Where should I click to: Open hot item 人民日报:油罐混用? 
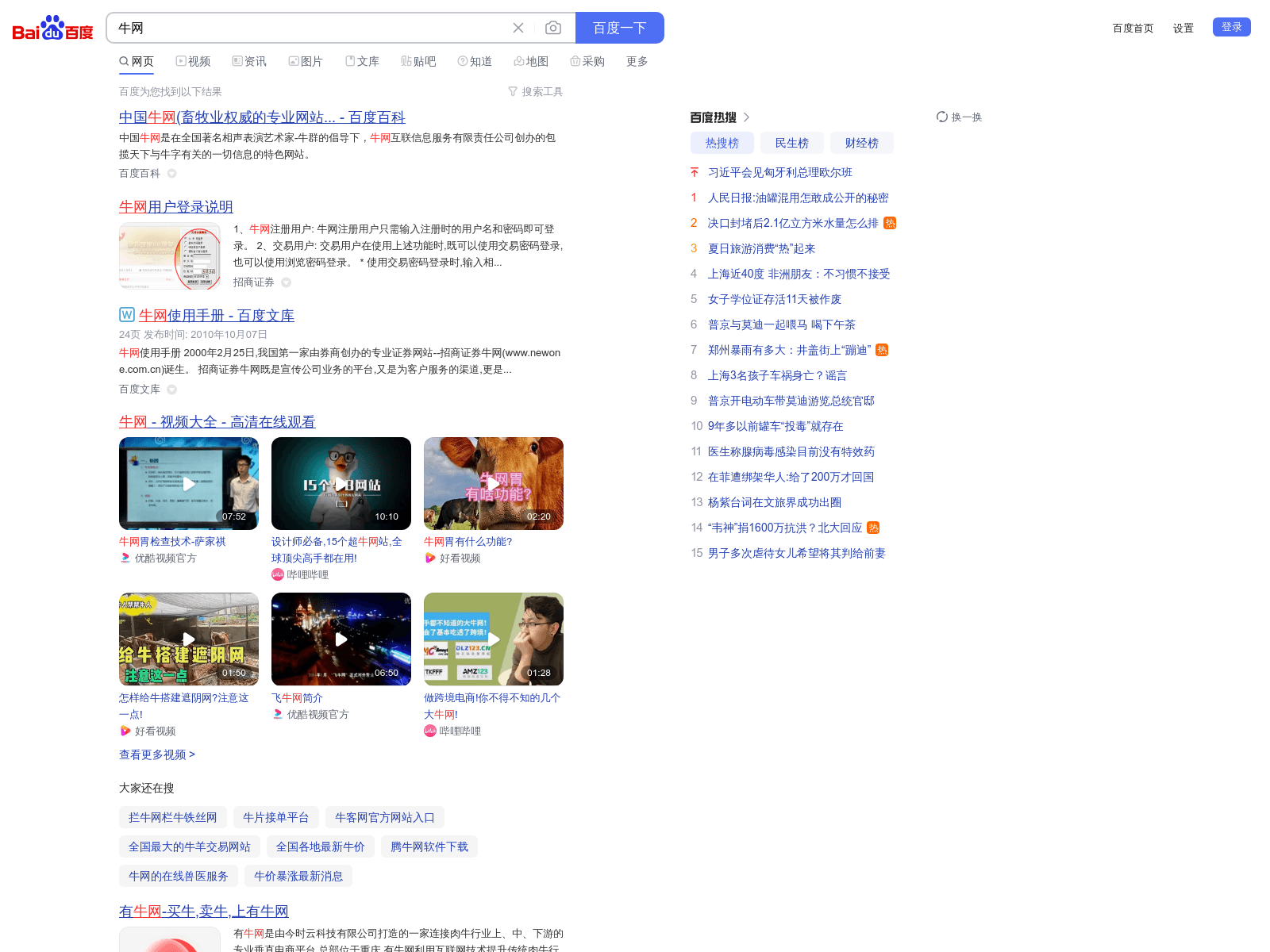click(x=799, y=198)
